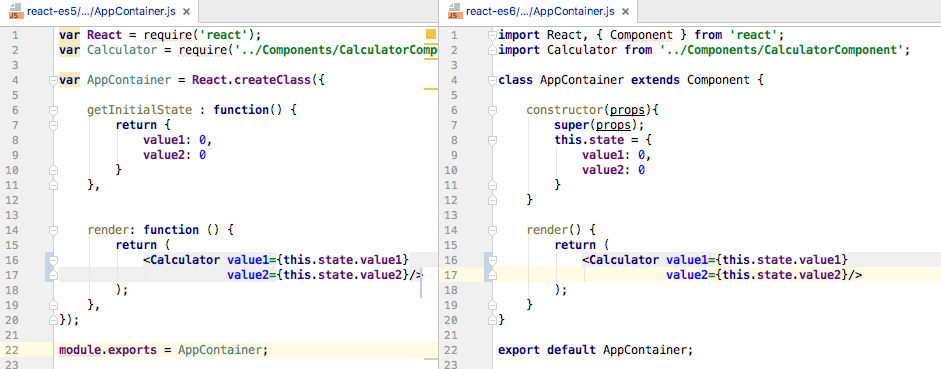Click 'this.state = {' in ES6 editor
This screenshot has width=941, height=369.
click(x=603, y=140)
